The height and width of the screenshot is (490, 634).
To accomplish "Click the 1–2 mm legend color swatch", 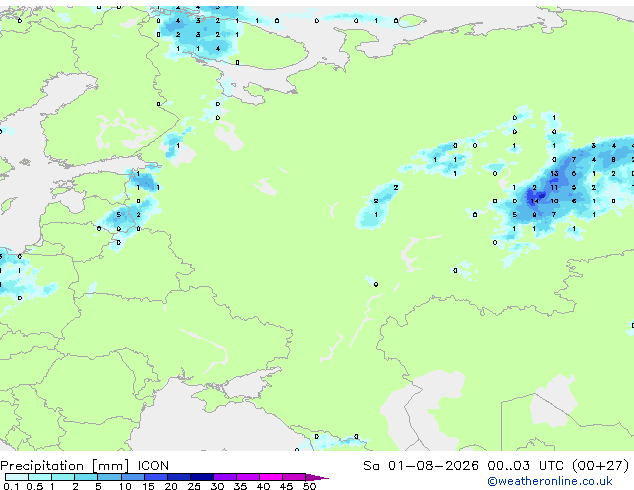I will point(63,477).
